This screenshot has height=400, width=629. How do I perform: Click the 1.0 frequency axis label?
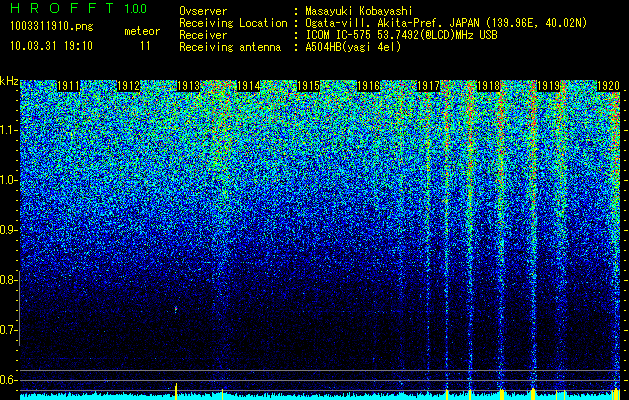[x=7, y=180]
